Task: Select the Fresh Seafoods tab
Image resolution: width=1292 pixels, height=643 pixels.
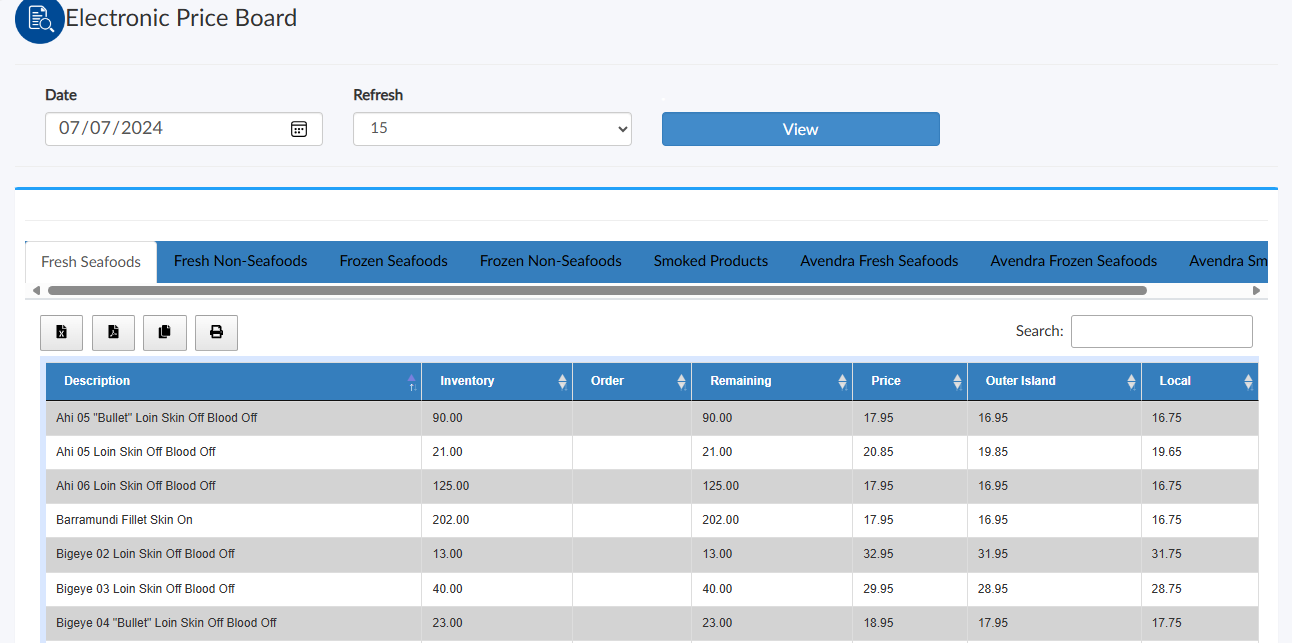Action: [91, 262]
